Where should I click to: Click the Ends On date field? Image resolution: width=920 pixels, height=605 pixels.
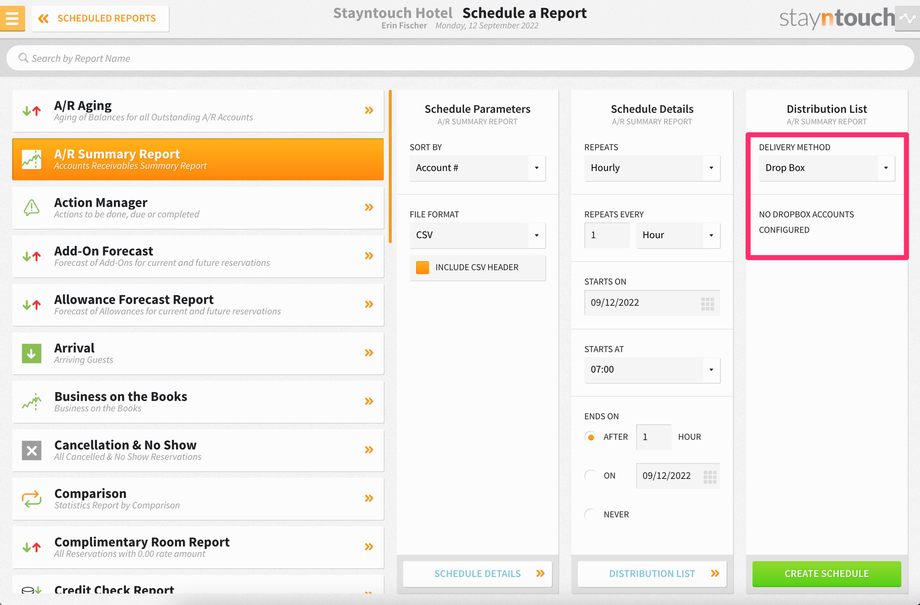coord(678,476)
